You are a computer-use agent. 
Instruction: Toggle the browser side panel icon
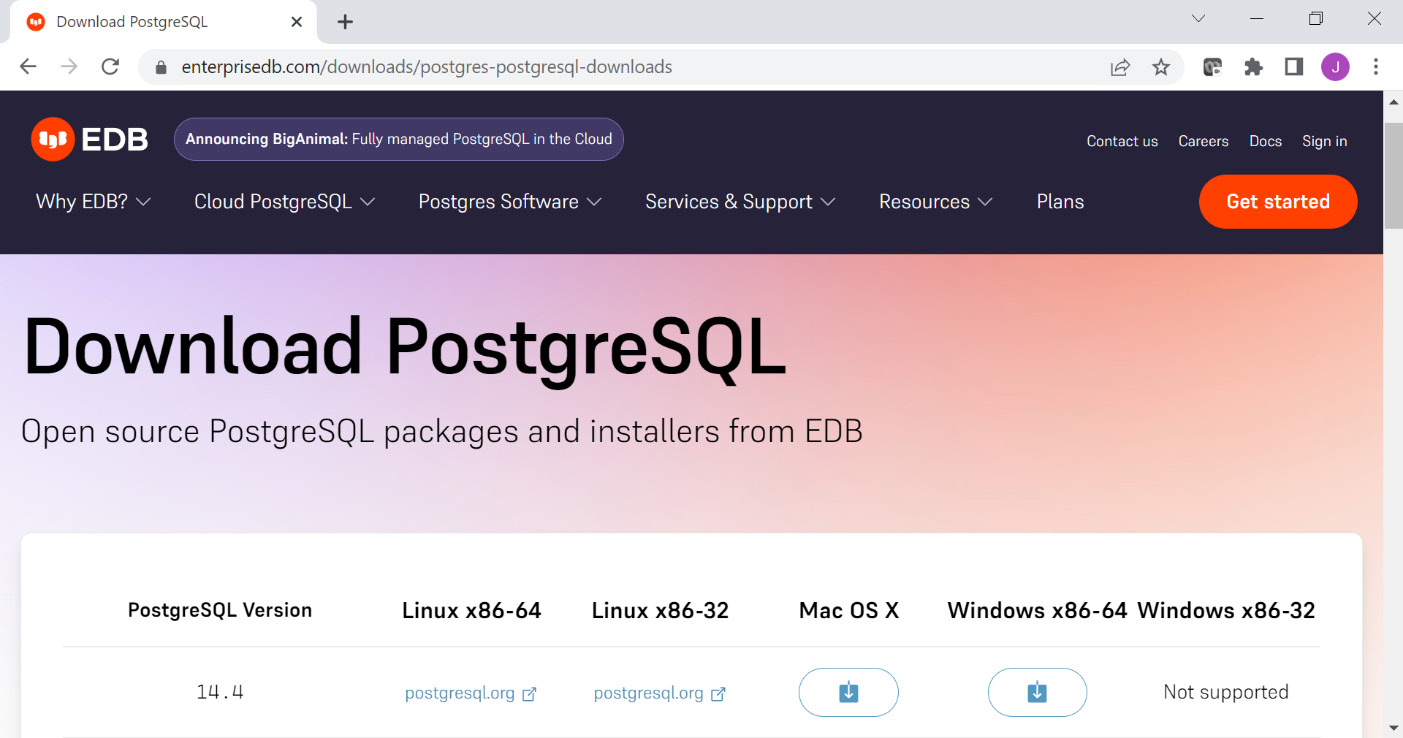tap(1294, 67)
